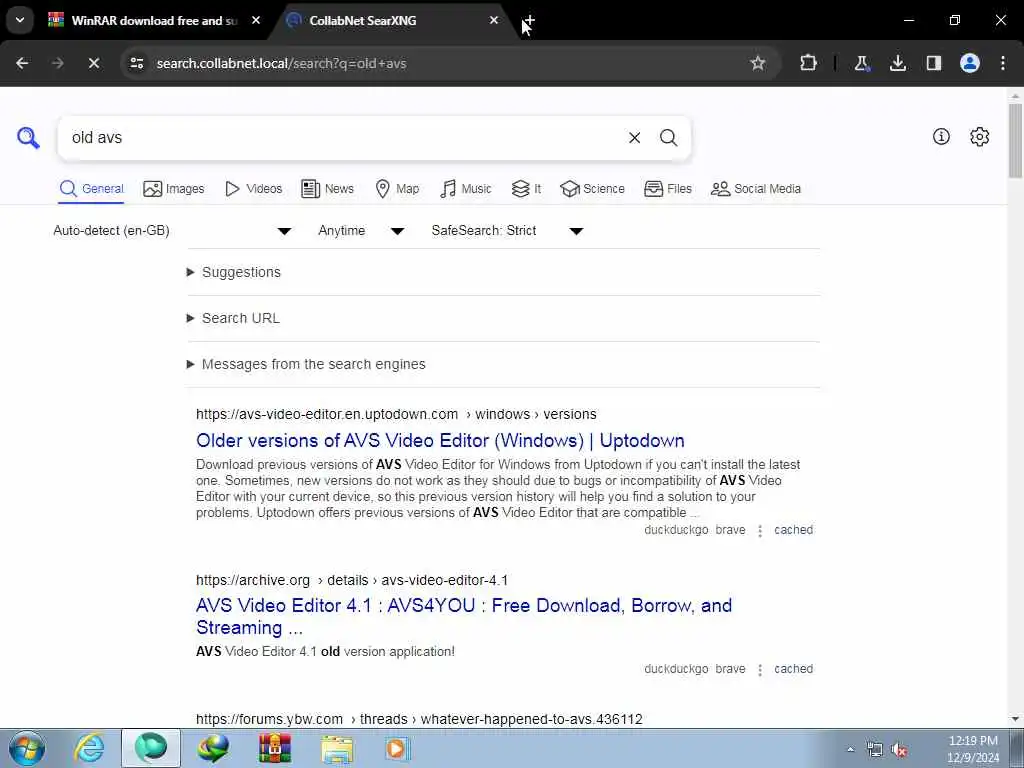The width and height of the screenshot is (1024, 768).
Task: Click the avs-video-editor.en.uptodown.com URL
Action: coord(396,414)
